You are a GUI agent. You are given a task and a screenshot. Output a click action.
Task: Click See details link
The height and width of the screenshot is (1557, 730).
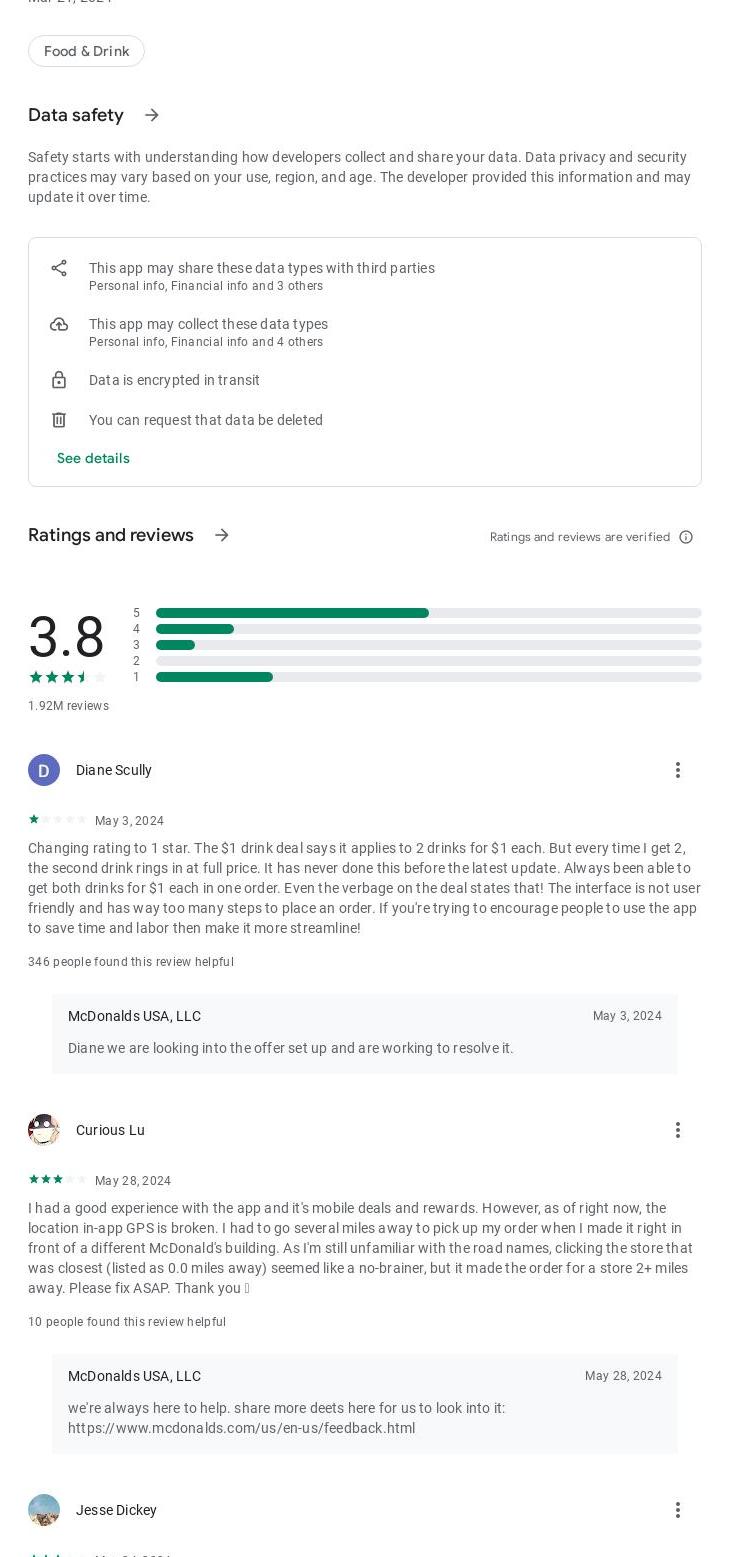click(x=93, y=458)
